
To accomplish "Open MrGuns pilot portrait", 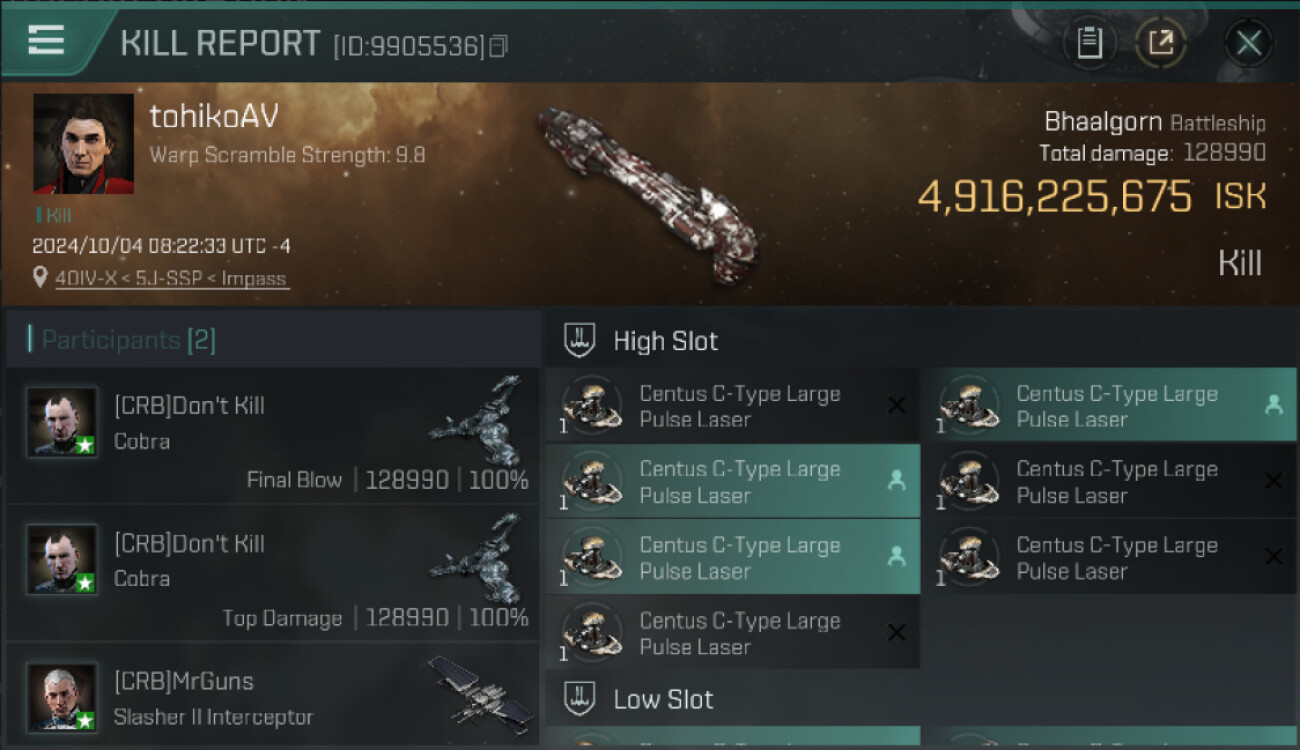I will (x=62, y=697).
